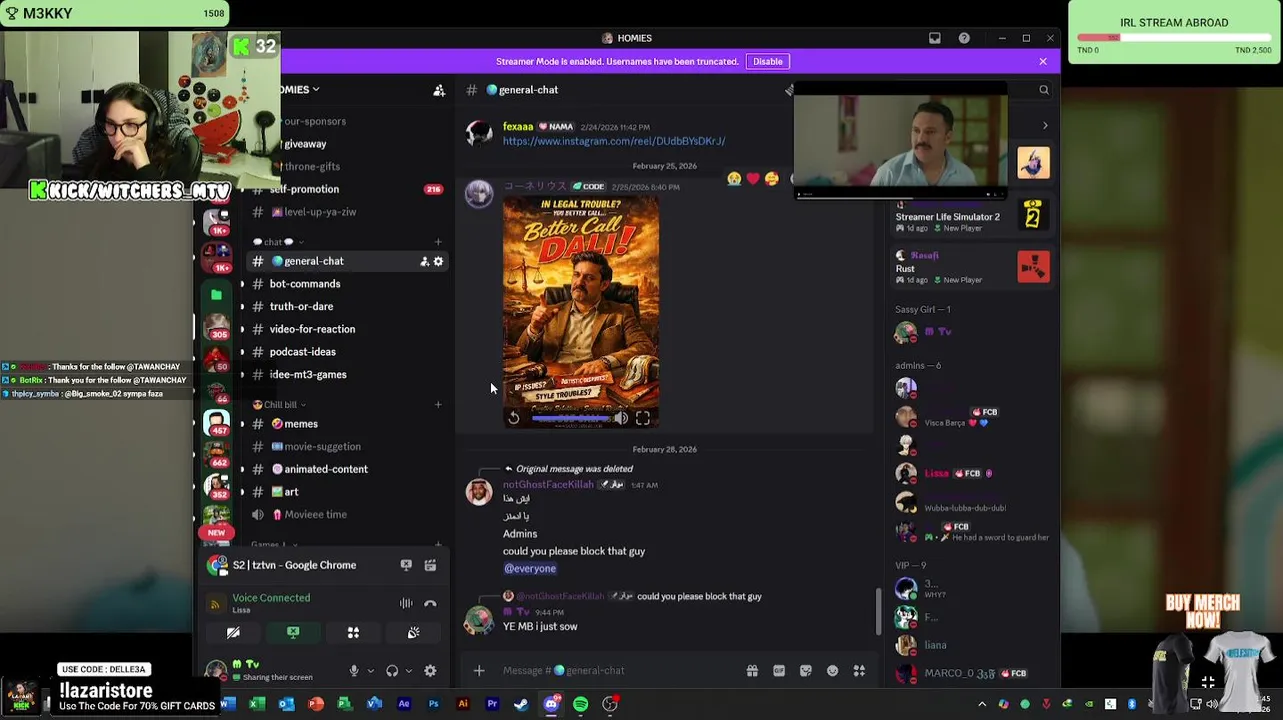
Task: Click the plus attachment button in message bar
Action: coord(479,670)
